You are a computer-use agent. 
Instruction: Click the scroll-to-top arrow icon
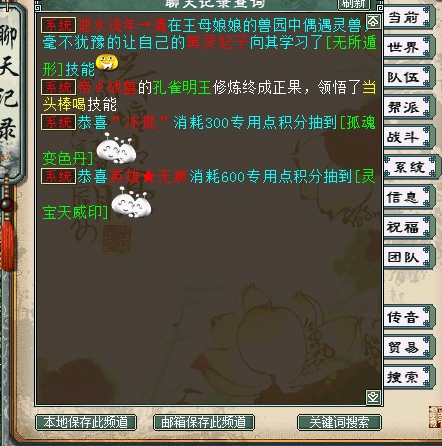pos(373,22)
